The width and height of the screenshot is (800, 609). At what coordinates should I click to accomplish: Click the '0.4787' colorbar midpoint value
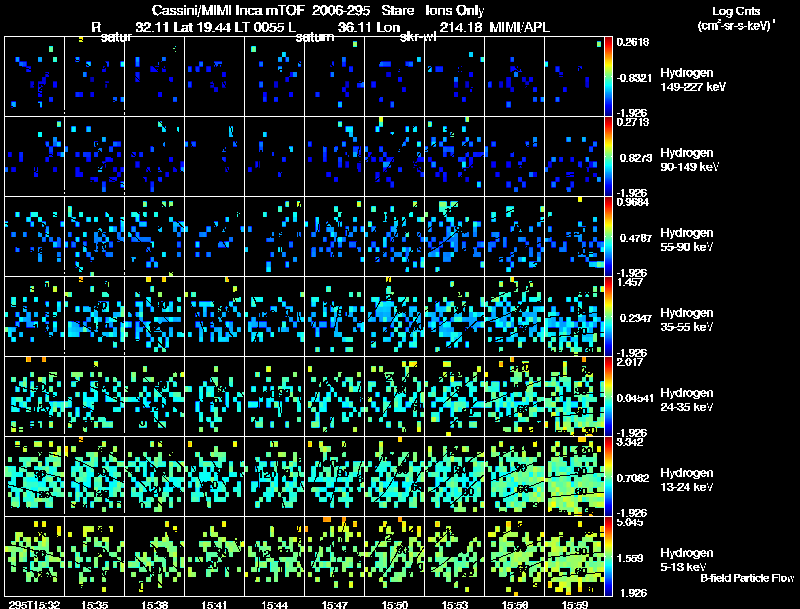pyautogui.click(x=636, y=238)
